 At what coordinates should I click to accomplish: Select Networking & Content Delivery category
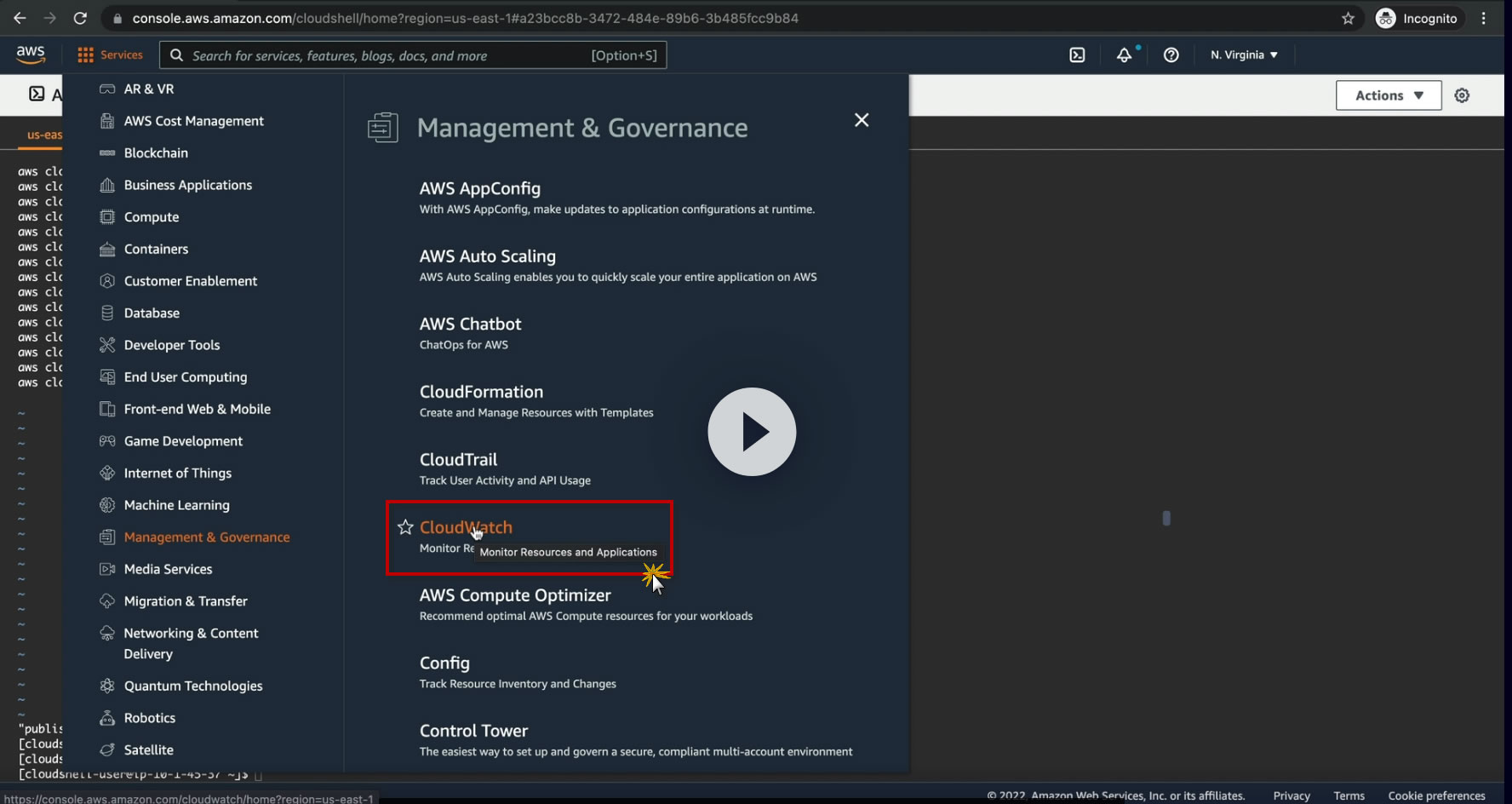coord(192,644)
